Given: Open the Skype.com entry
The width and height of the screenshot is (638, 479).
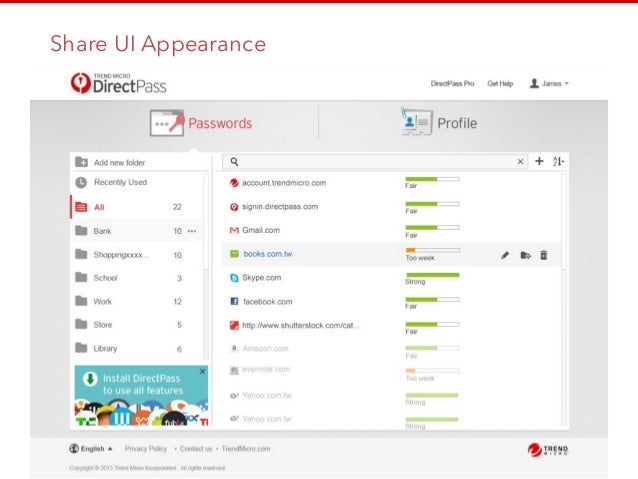Looking at the screenshot, I should [262, 278].
